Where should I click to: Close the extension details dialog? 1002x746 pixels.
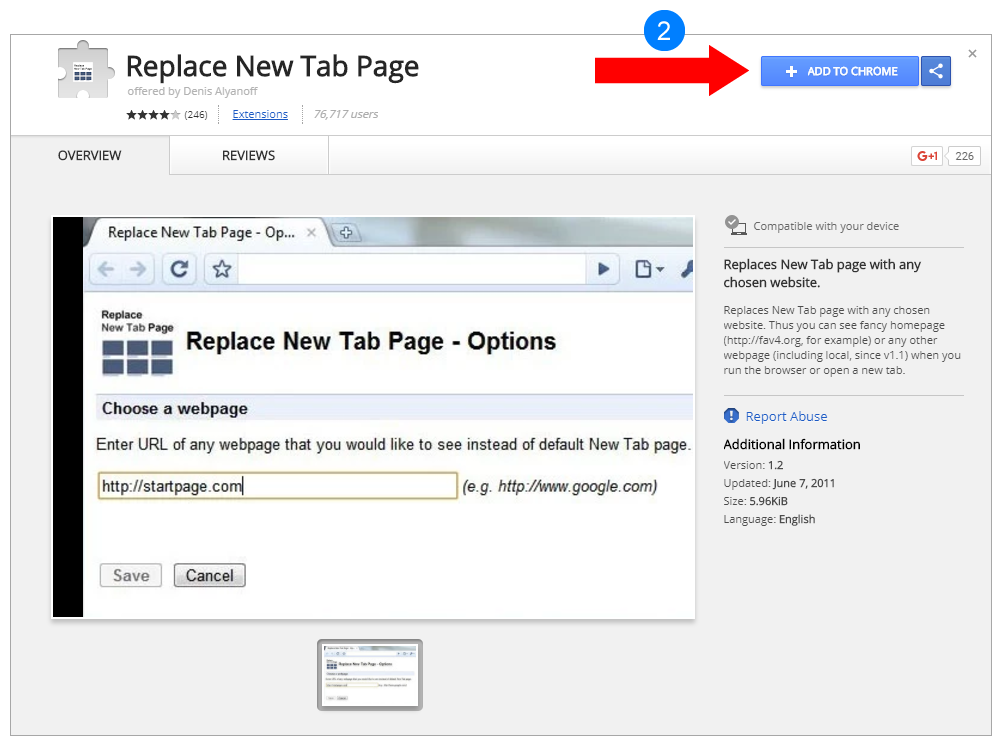972,54
